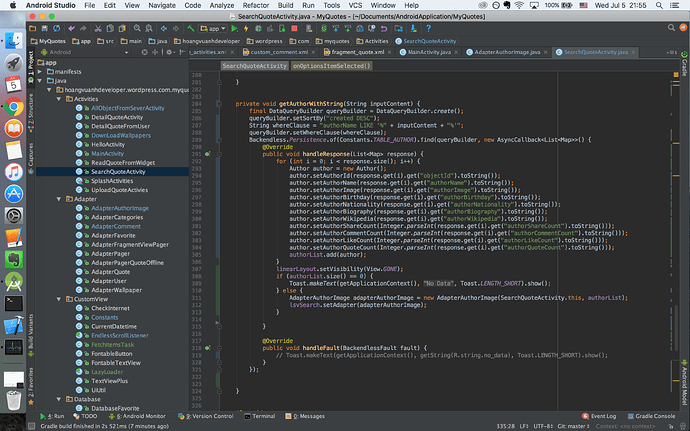Image resolution: width=690 pixels, height=431 pixels.
Task: Collapse the Adapter package
Action: point(59,199)
